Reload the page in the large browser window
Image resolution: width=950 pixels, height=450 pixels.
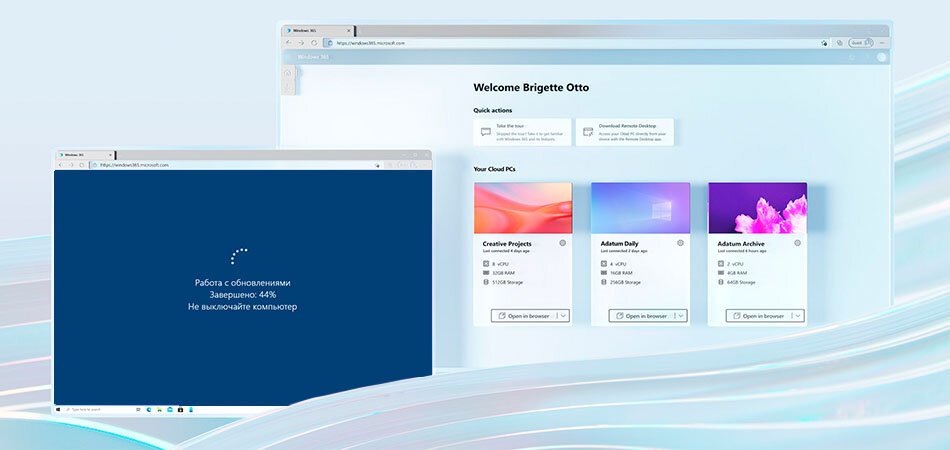point(314,43)
